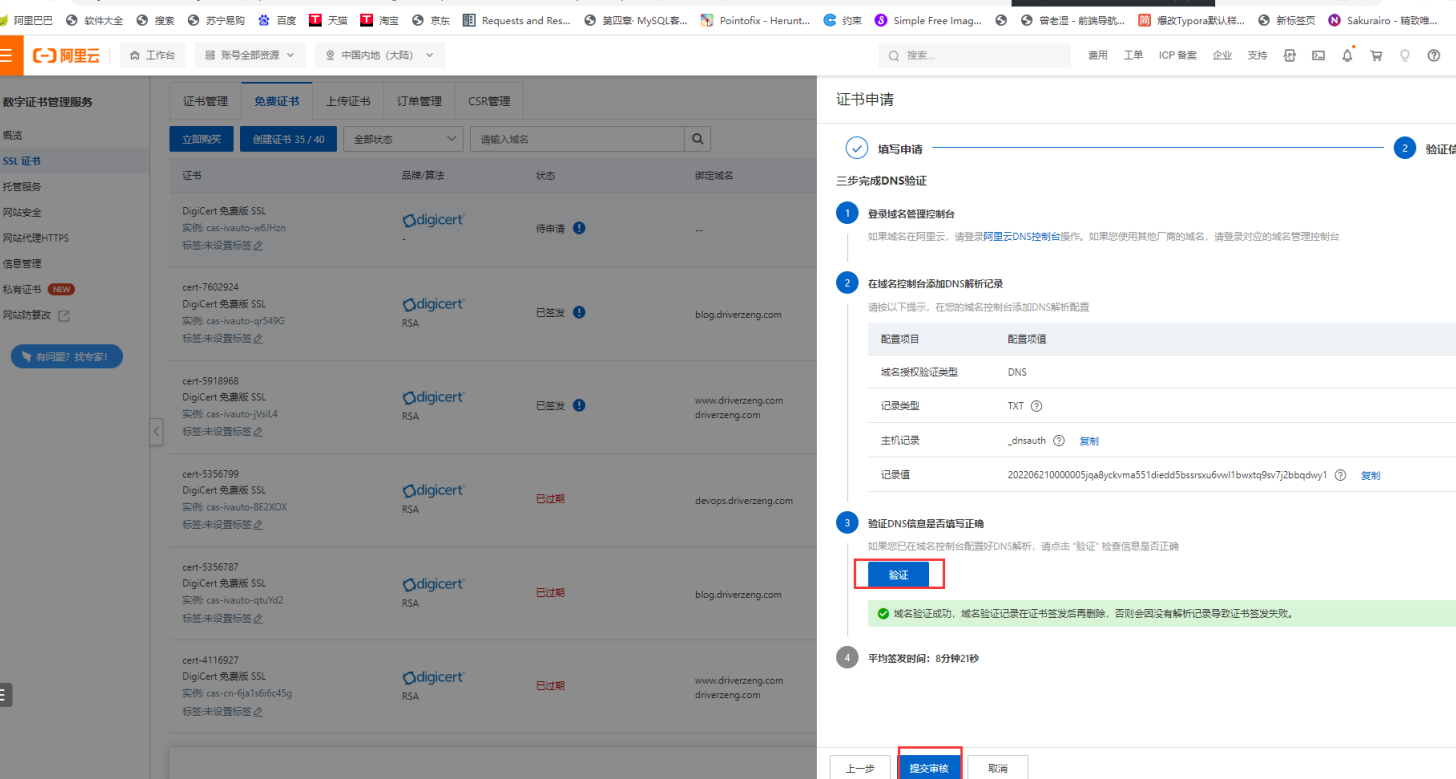Image resolution: width=1456 pixels, height=779 pixels.
Task: Click devops.driverzeng.com domain text
Action: 743,500
